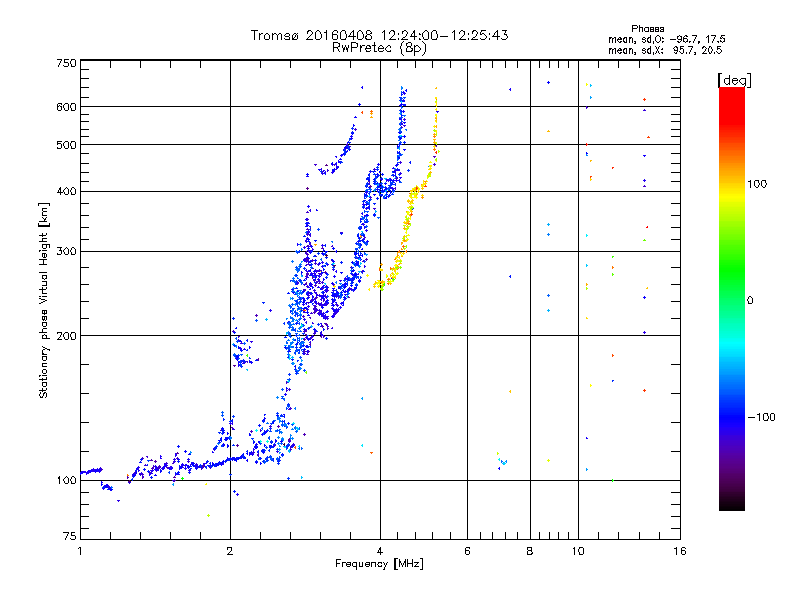The image size is (800, 600).
Task: Click the 'mean, sd,O: -96.7, 17.5' line
Action: [666, 39]
